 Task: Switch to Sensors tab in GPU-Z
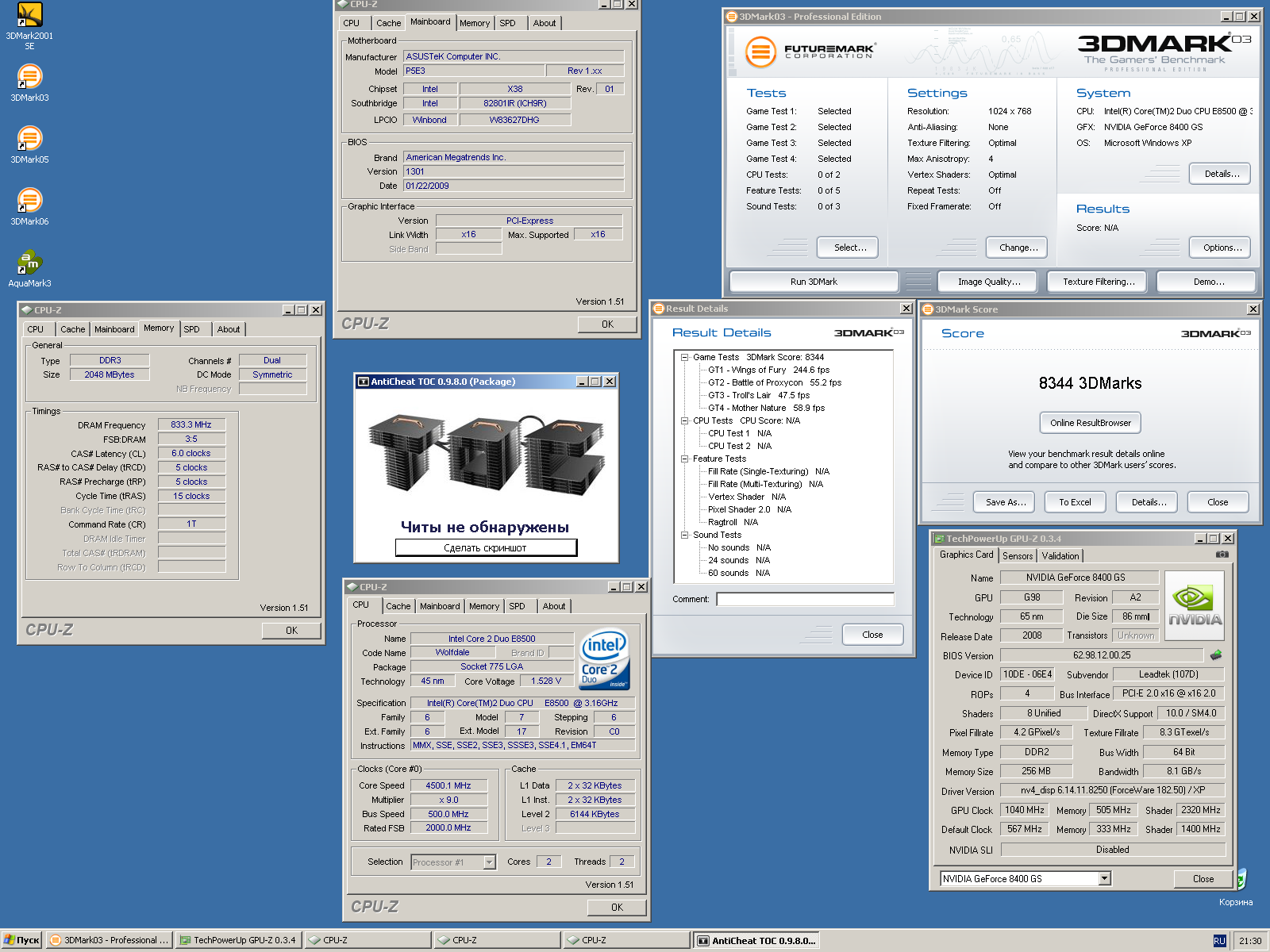point(1018,556)
